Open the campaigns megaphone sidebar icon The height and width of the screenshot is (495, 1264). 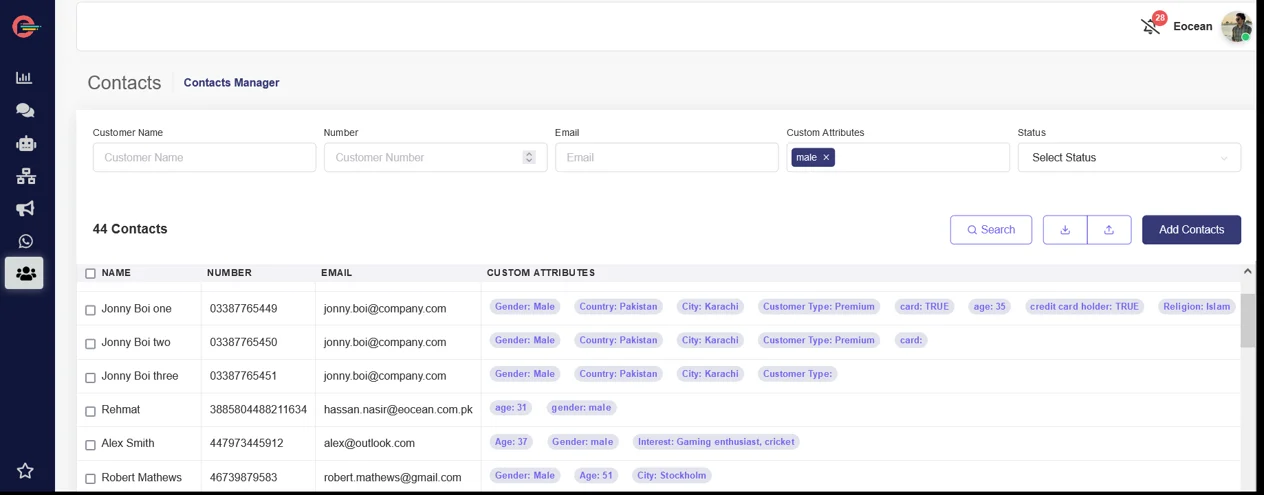pyautogui.click(x=25, y=209)
